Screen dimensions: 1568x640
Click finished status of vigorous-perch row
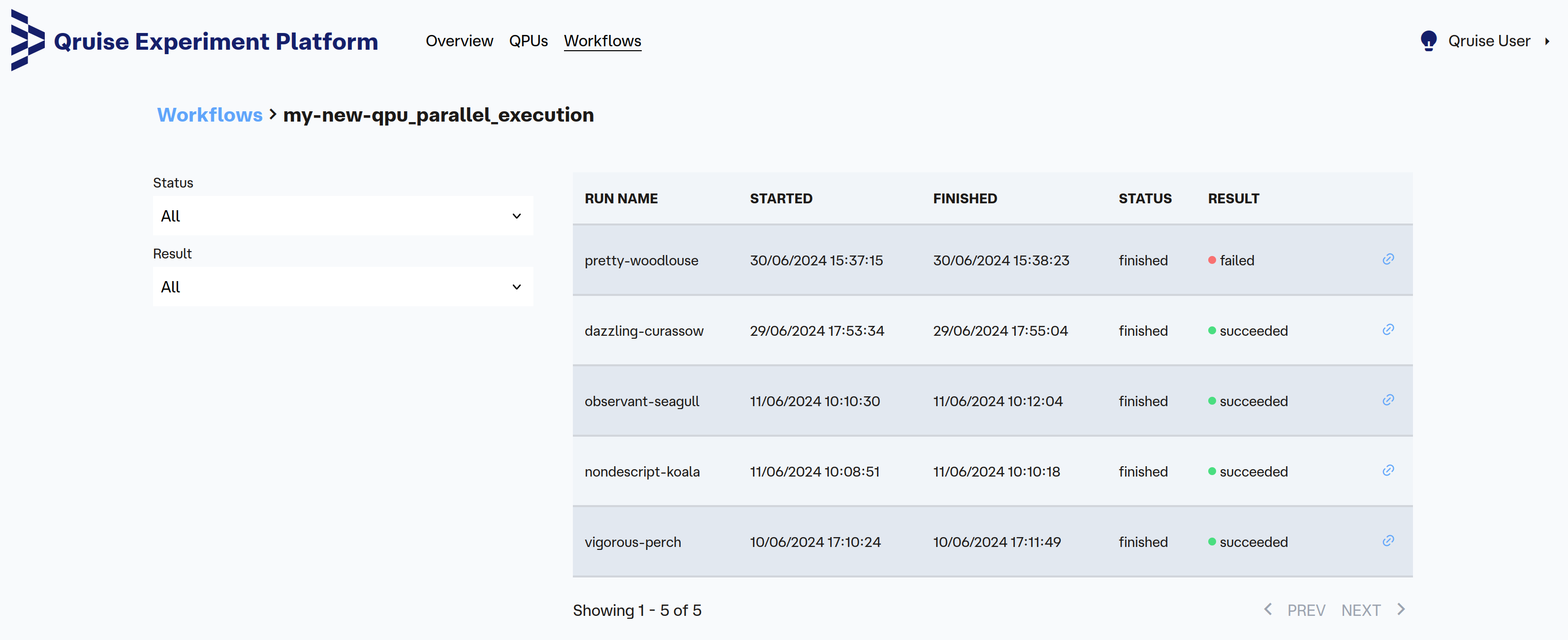click(x=1142, y=542)
